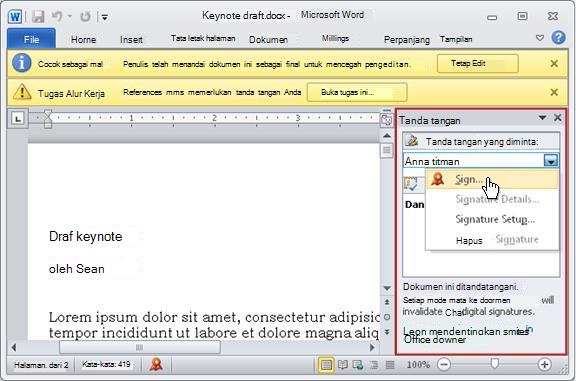Click the zoom in plus button
576x381 pixels.
click(x=544, y=364)
